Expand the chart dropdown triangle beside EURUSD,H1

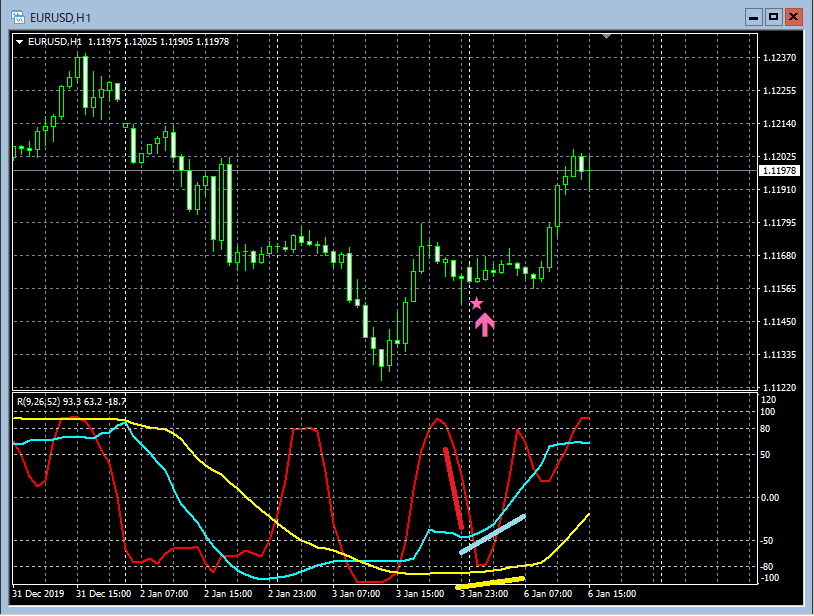(20, 42)
